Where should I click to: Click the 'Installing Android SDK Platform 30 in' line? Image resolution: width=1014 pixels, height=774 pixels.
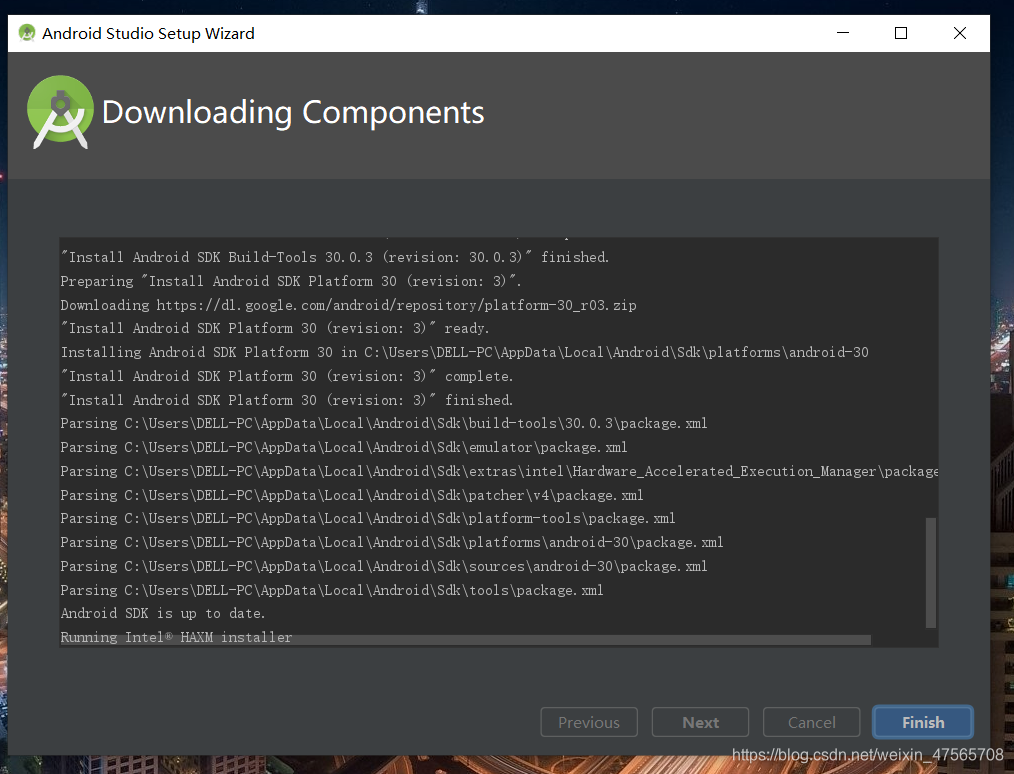coord(464,352)
